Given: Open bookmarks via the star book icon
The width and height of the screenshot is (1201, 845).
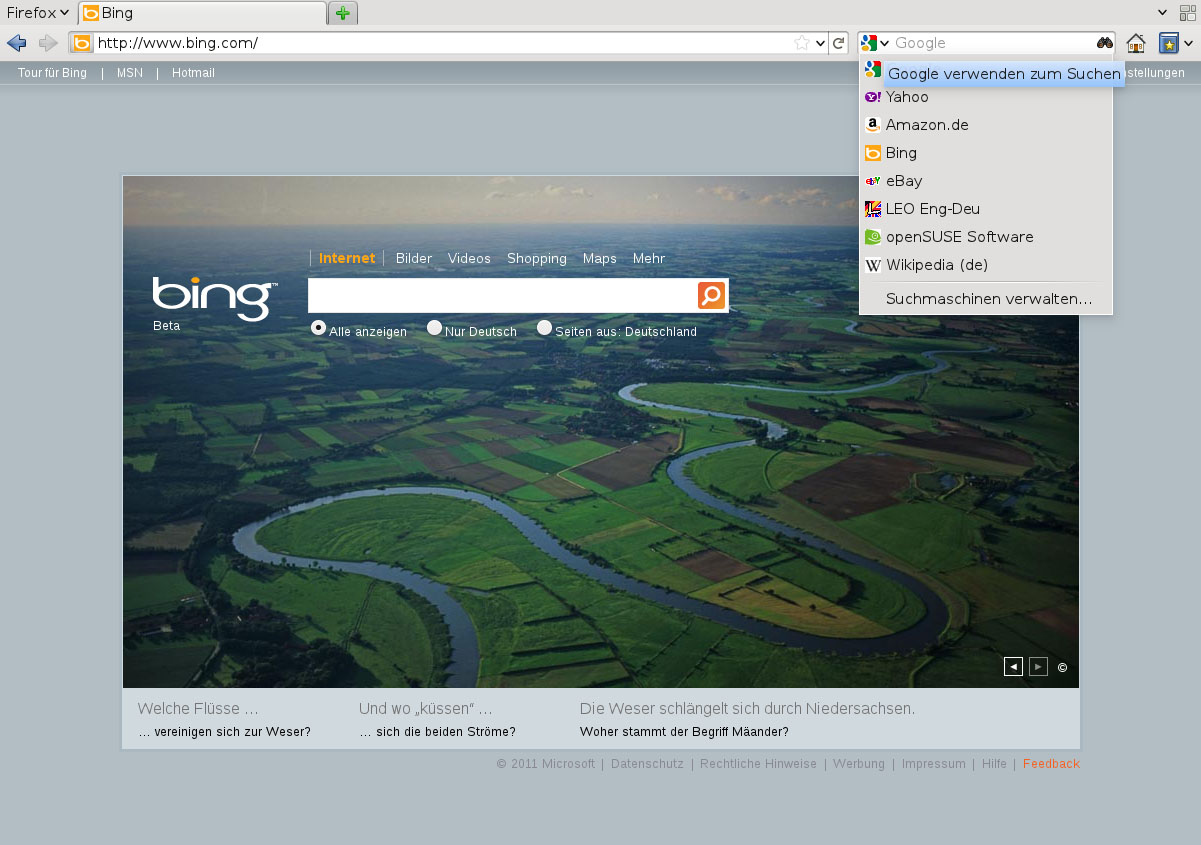Looking at the screenshot, I should [1169, 43].
